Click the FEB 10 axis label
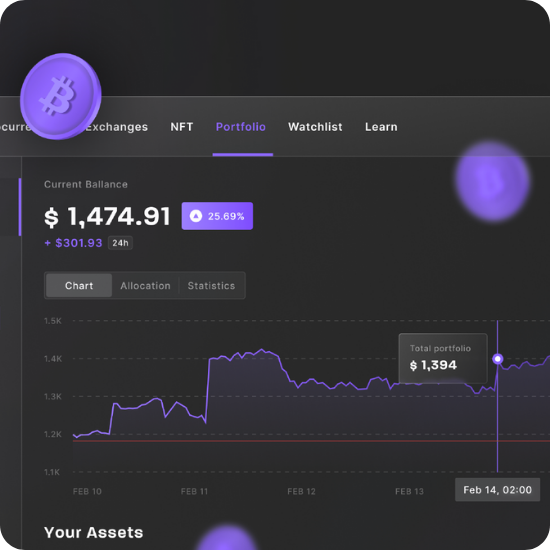Image resolution: width=550 pixels, height=550 pixels. coord(87,491)
